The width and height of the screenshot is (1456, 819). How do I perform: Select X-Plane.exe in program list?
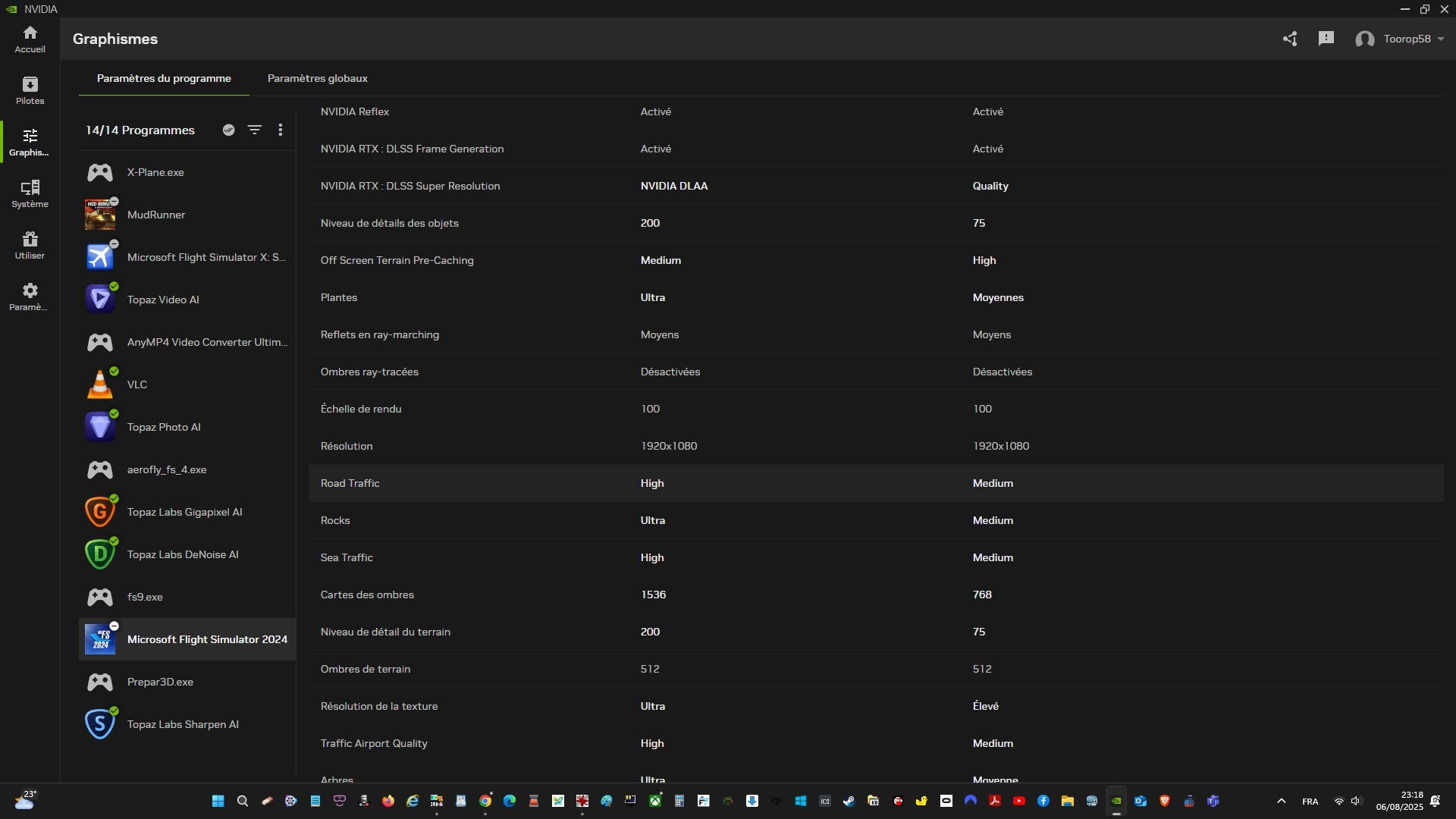click(x=155, y=172)
